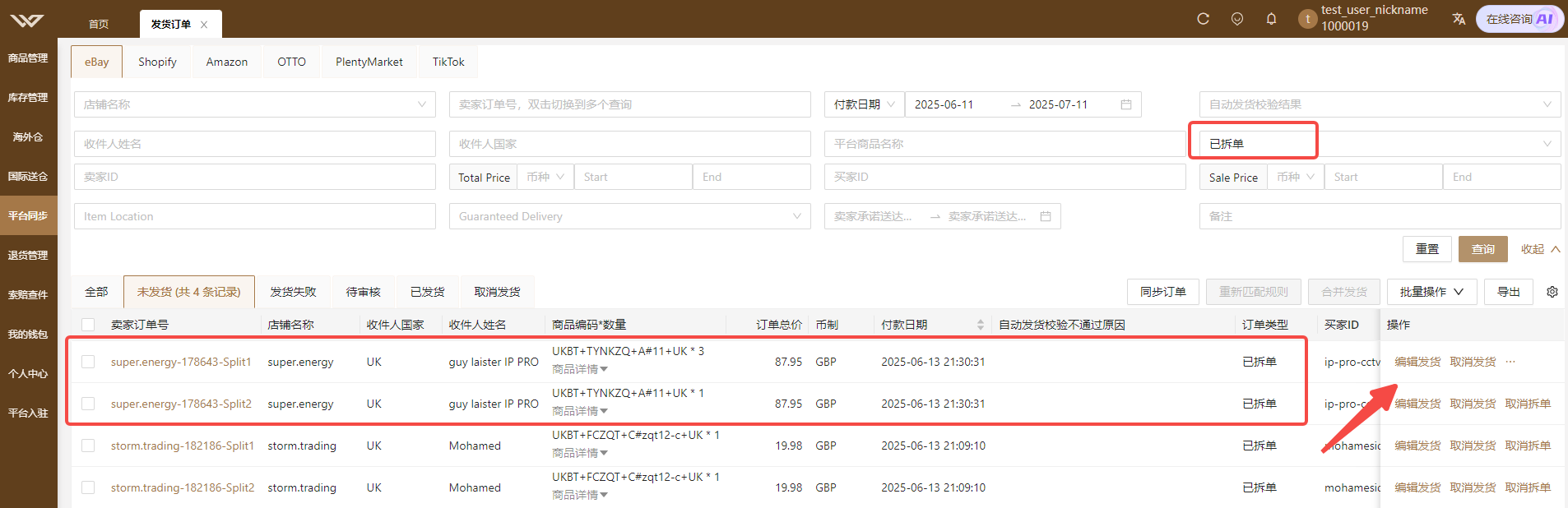Open the smiley feedback icon in the top bar
Image resolution: width=1568 pixels, height=508 pixels.
(x=1237, y=19)
